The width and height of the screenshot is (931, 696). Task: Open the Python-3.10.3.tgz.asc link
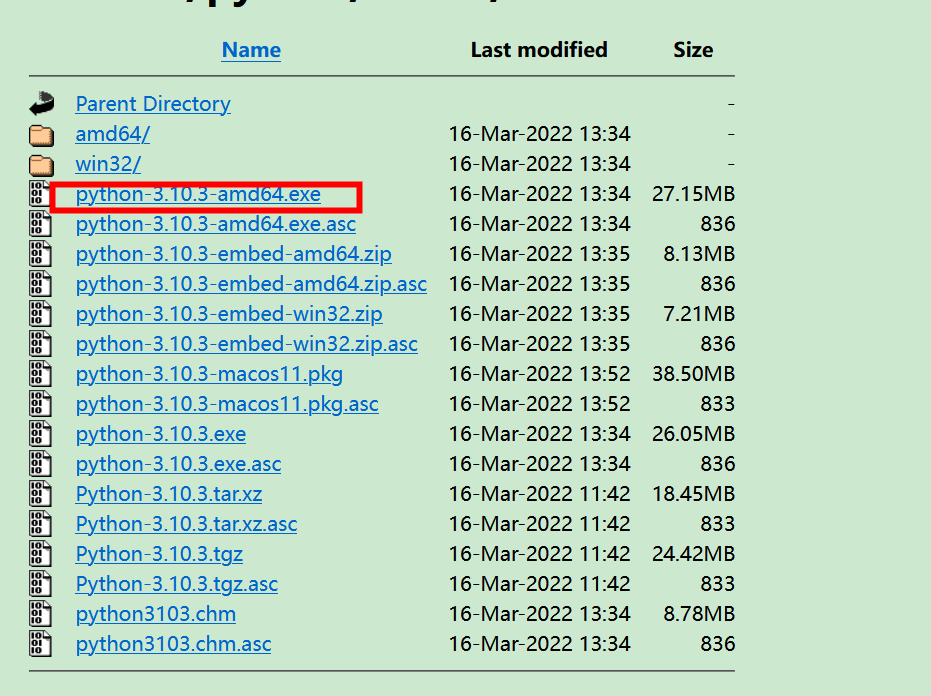176,584
